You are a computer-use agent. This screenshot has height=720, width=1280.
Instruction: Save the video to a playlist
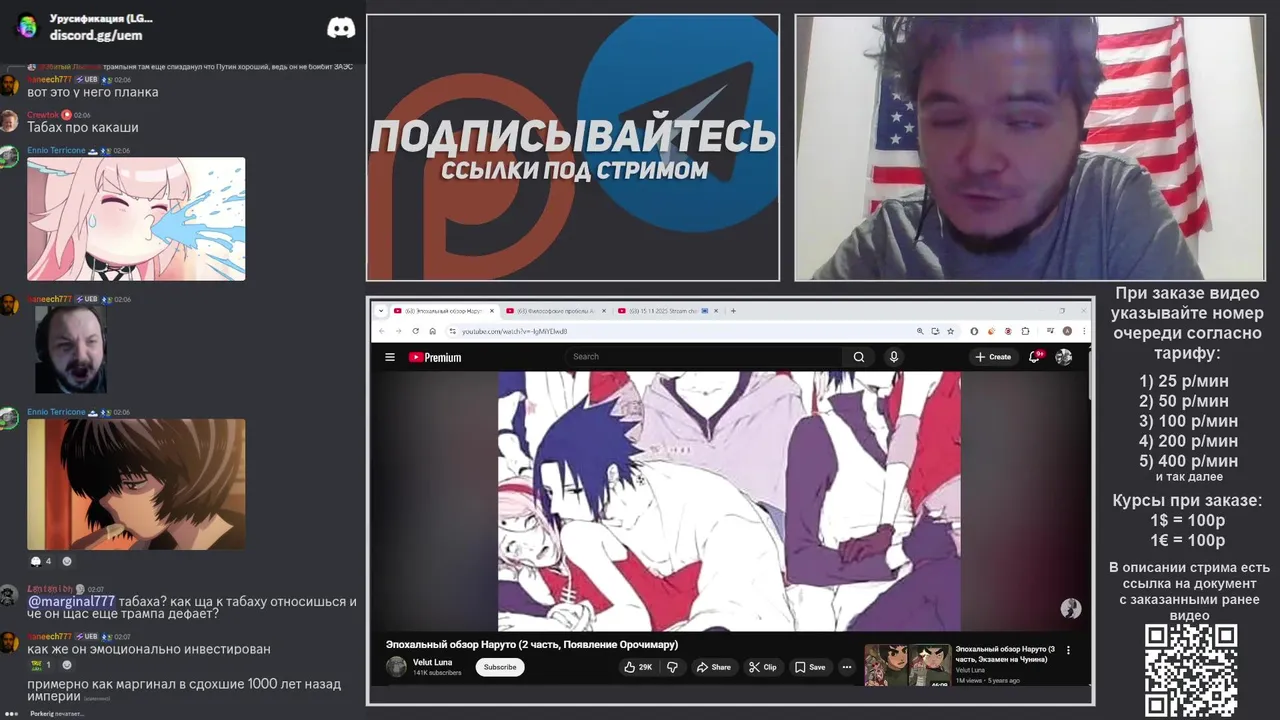pos(810,667)
